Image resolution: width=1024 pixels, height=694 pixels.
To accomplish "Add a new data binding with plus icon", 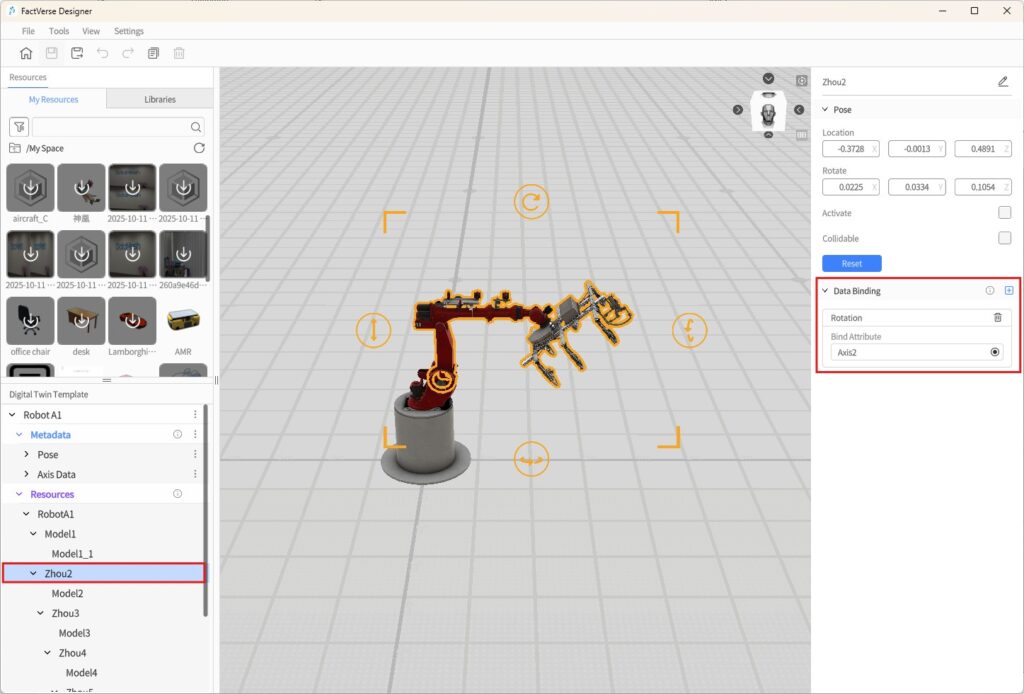I will tap(1009, 291).
